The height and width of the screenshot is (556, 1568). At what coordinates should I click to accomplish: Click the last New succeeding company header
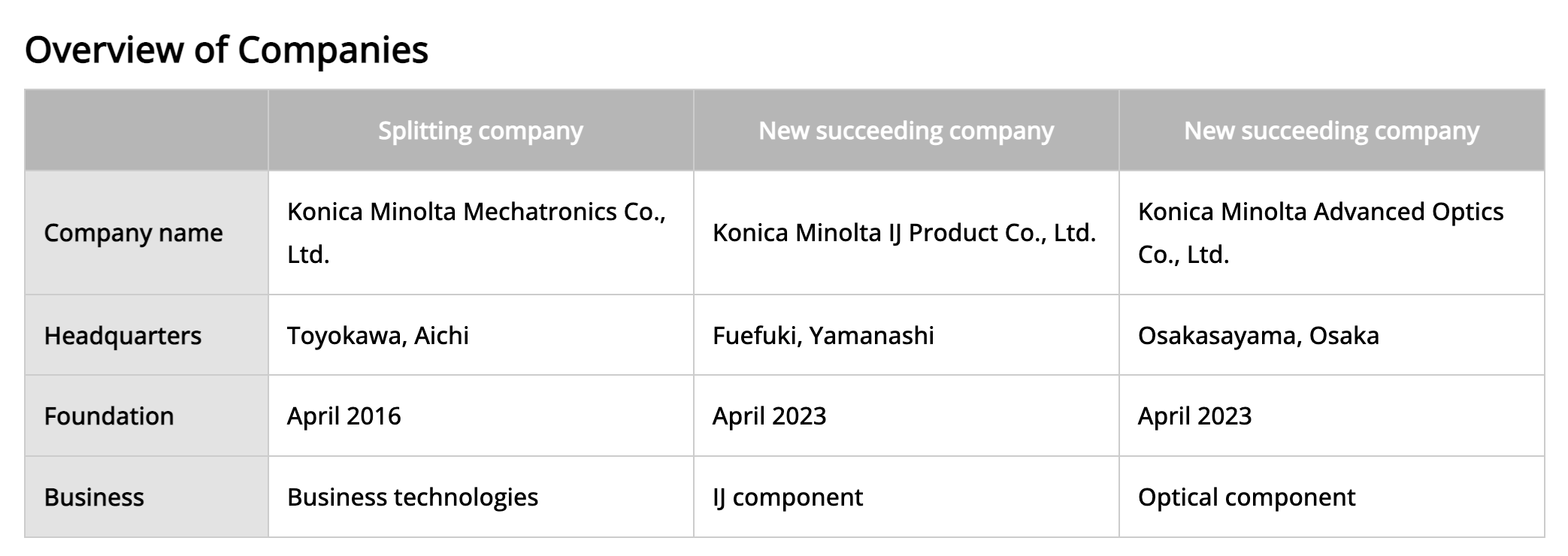point(1331,131)
